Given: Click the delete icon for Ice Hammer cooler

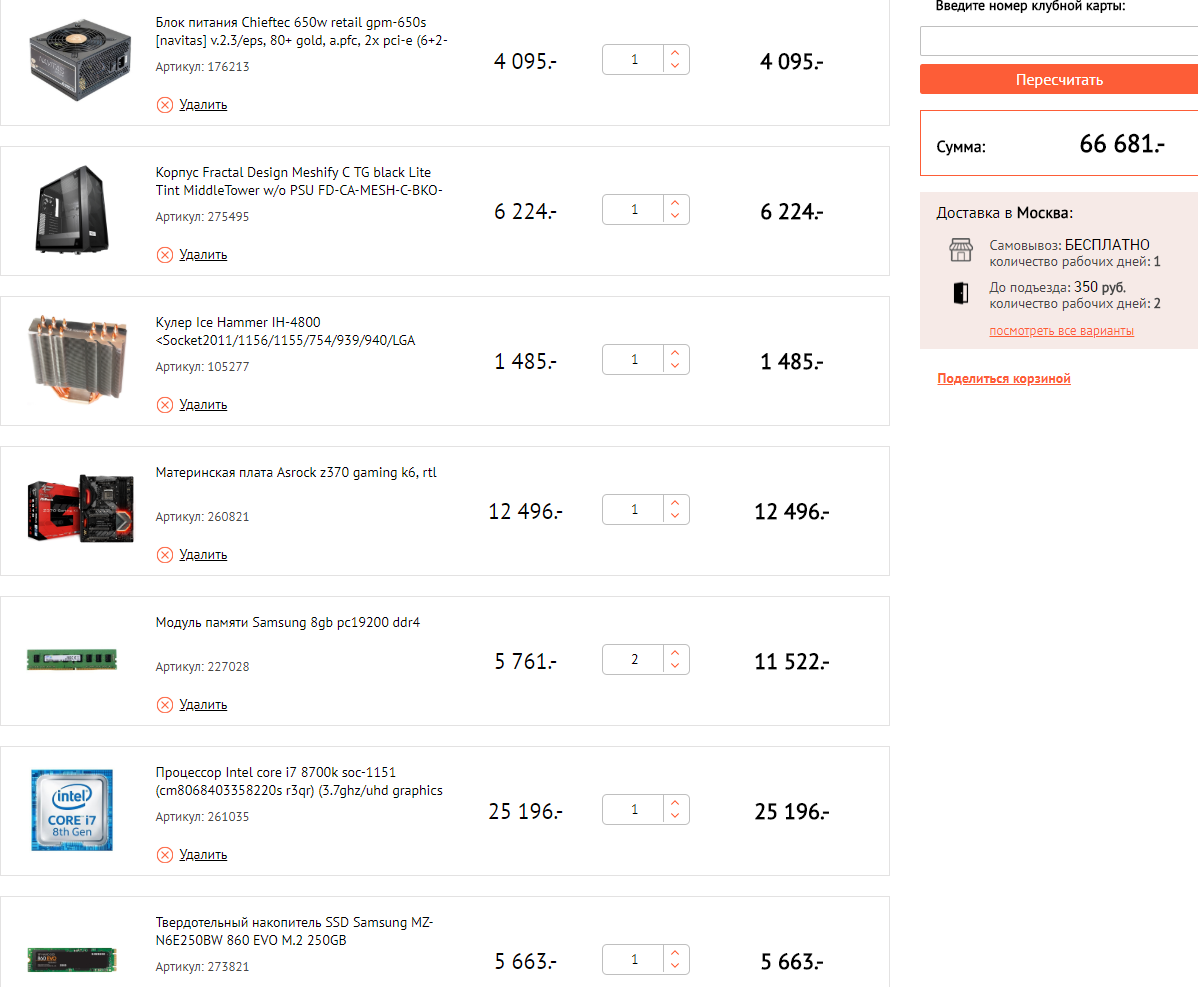Looking at the screenshot, I should click(x=165, y=405).
